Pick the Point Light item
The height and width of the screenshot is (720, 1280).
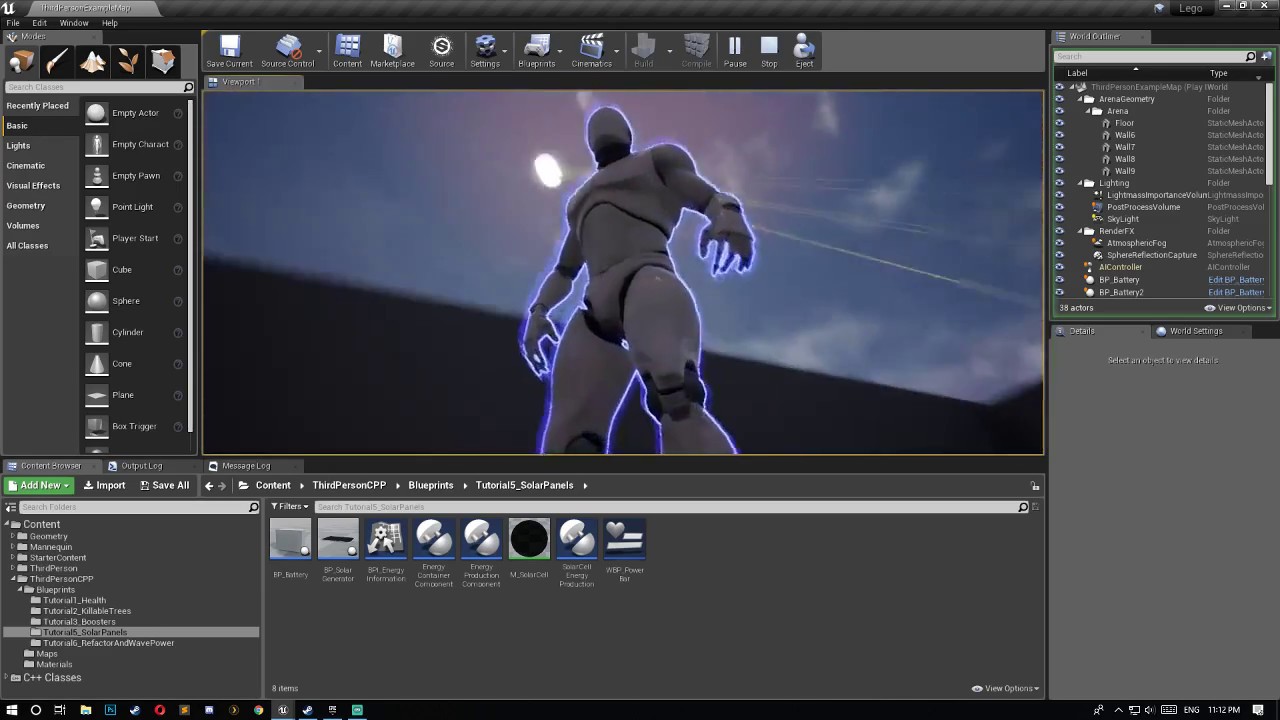click(135, 207)
